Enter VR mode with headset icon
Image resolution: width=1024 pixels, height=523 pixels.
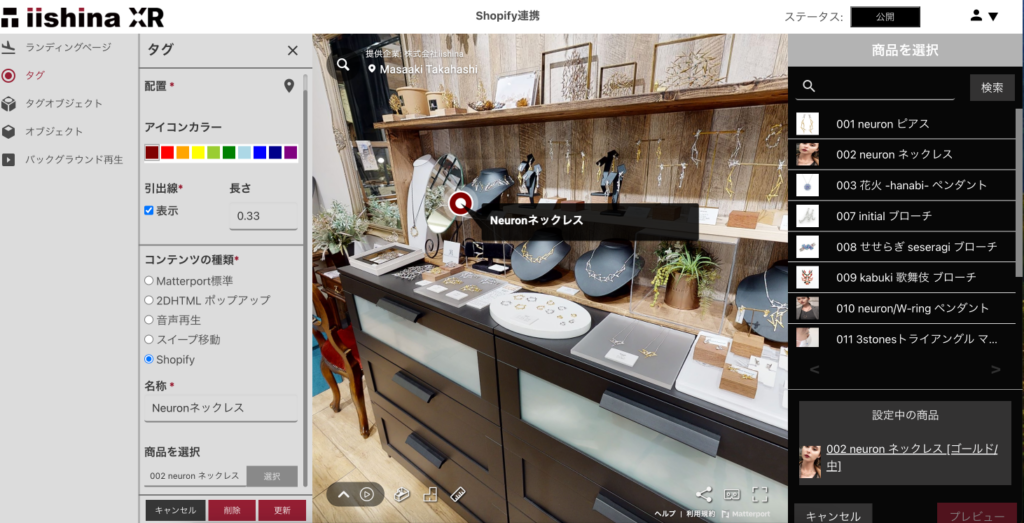click(731, 494)
